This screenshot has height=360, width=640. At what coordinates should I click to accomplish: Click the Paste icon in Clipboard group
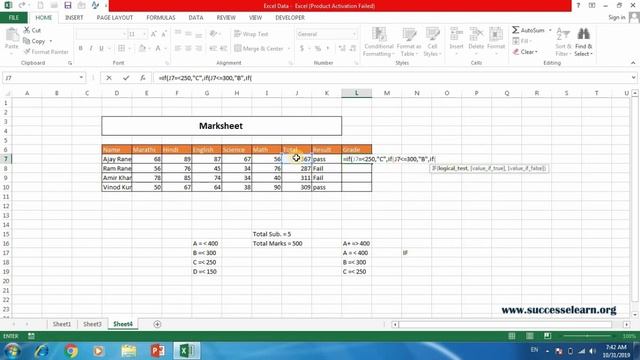click(12, 36)
